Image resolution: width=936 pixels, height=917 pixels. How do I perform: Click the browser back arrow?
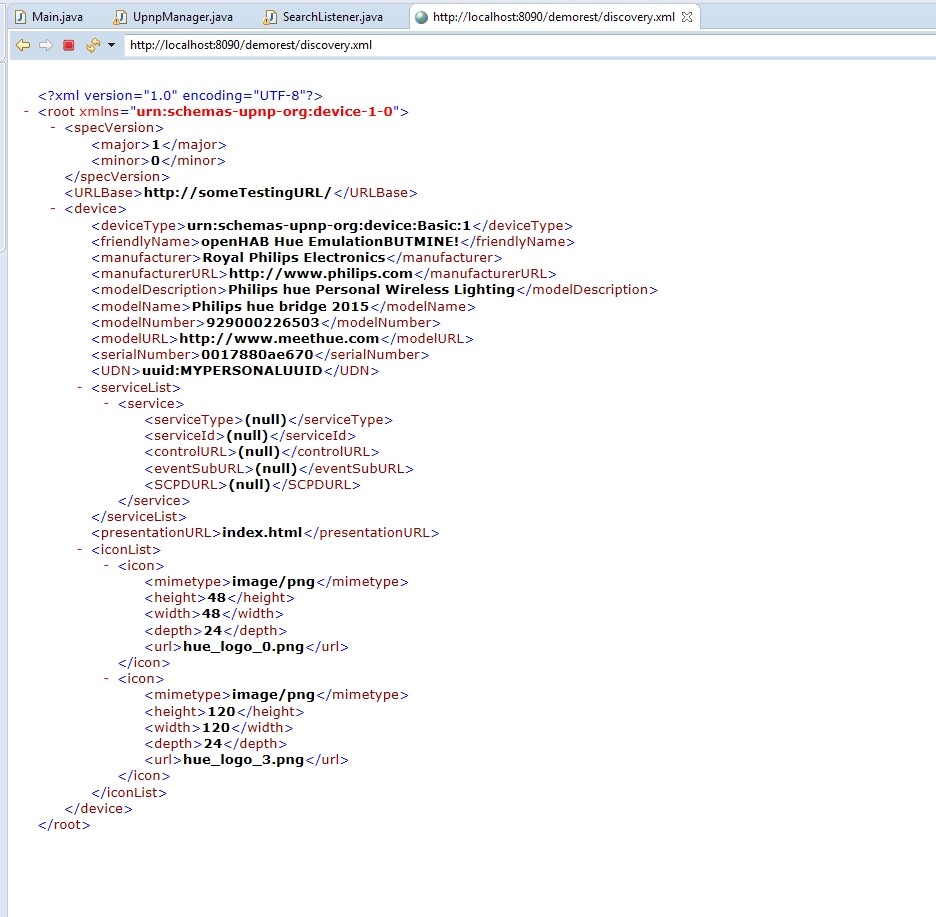pyautogui.click(x=22, y=45)
